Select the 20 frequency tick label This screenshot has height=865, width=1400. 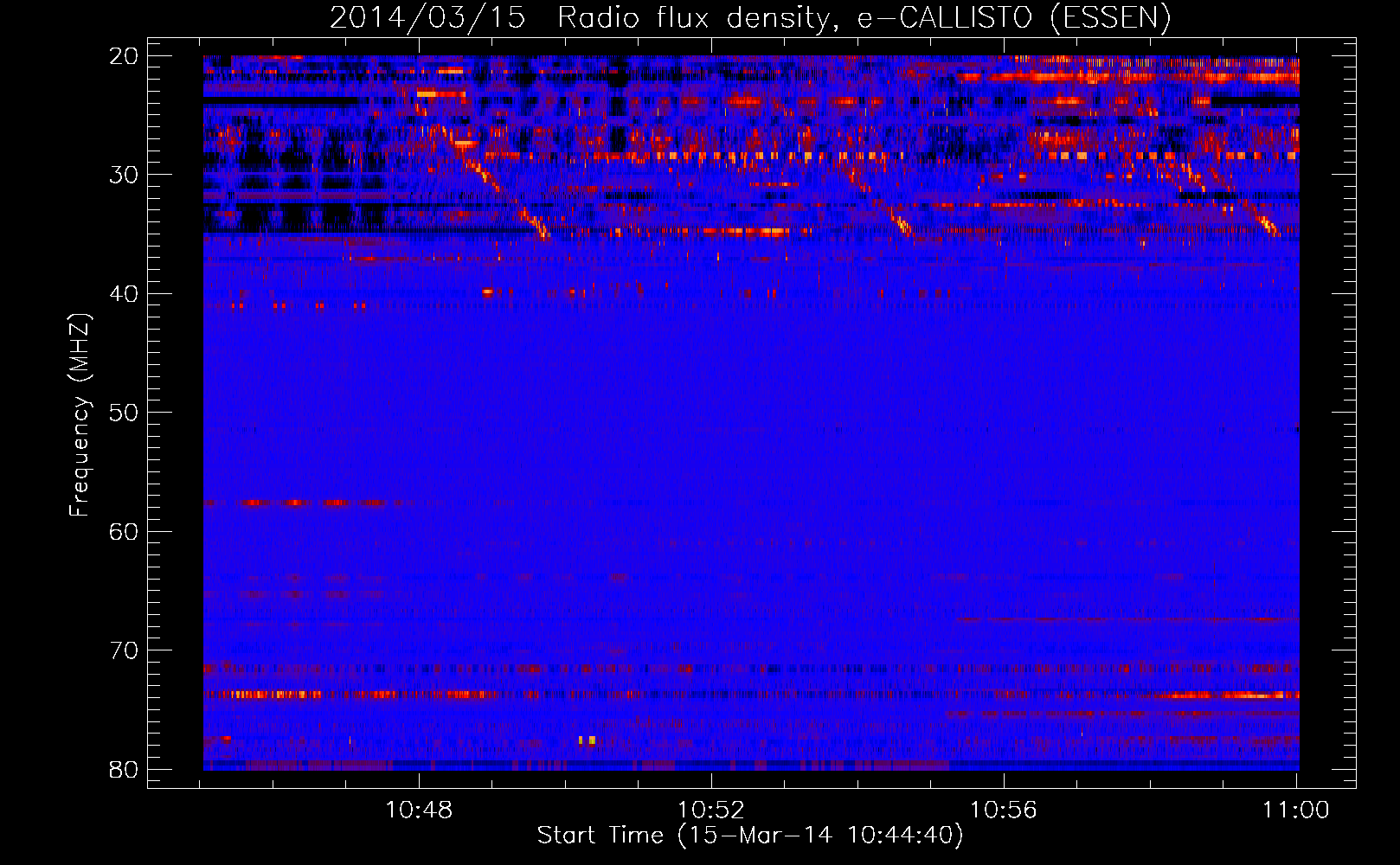tap(124, 56)
